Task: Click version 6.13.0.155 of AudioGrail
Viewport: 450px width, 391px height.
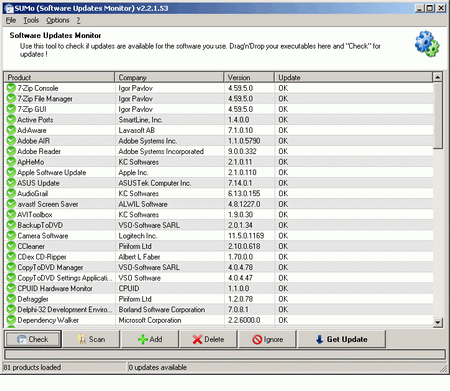Action: coord(244,193)
